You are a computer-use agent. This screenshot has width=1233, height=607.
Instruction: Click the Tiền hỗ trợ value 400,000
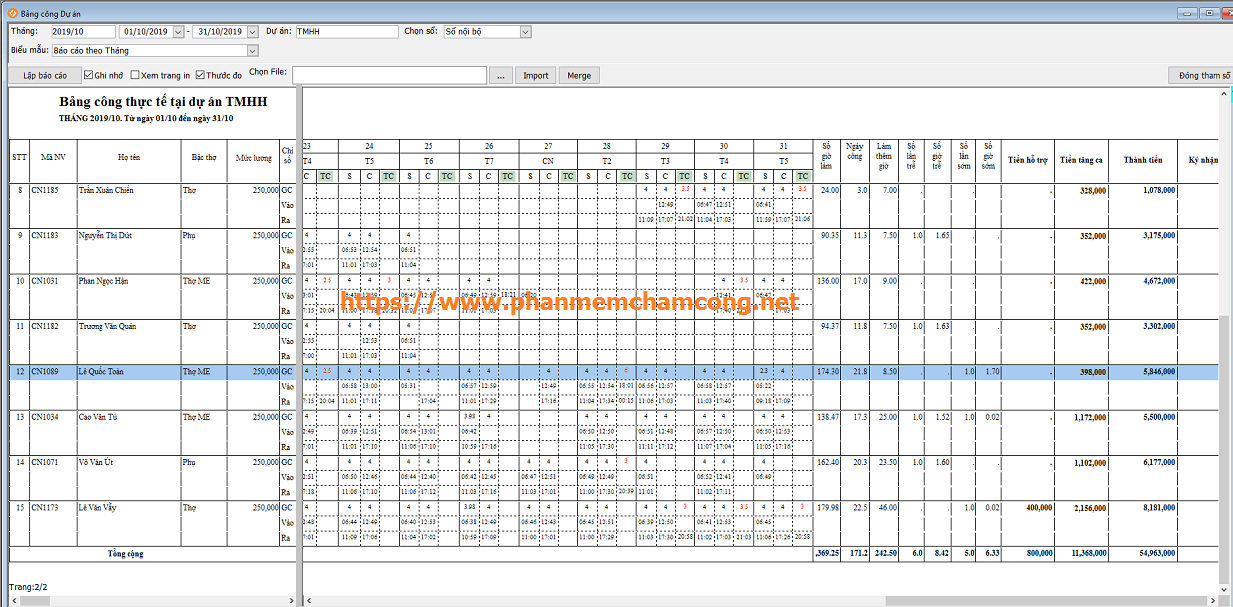tap(1039, 508)
